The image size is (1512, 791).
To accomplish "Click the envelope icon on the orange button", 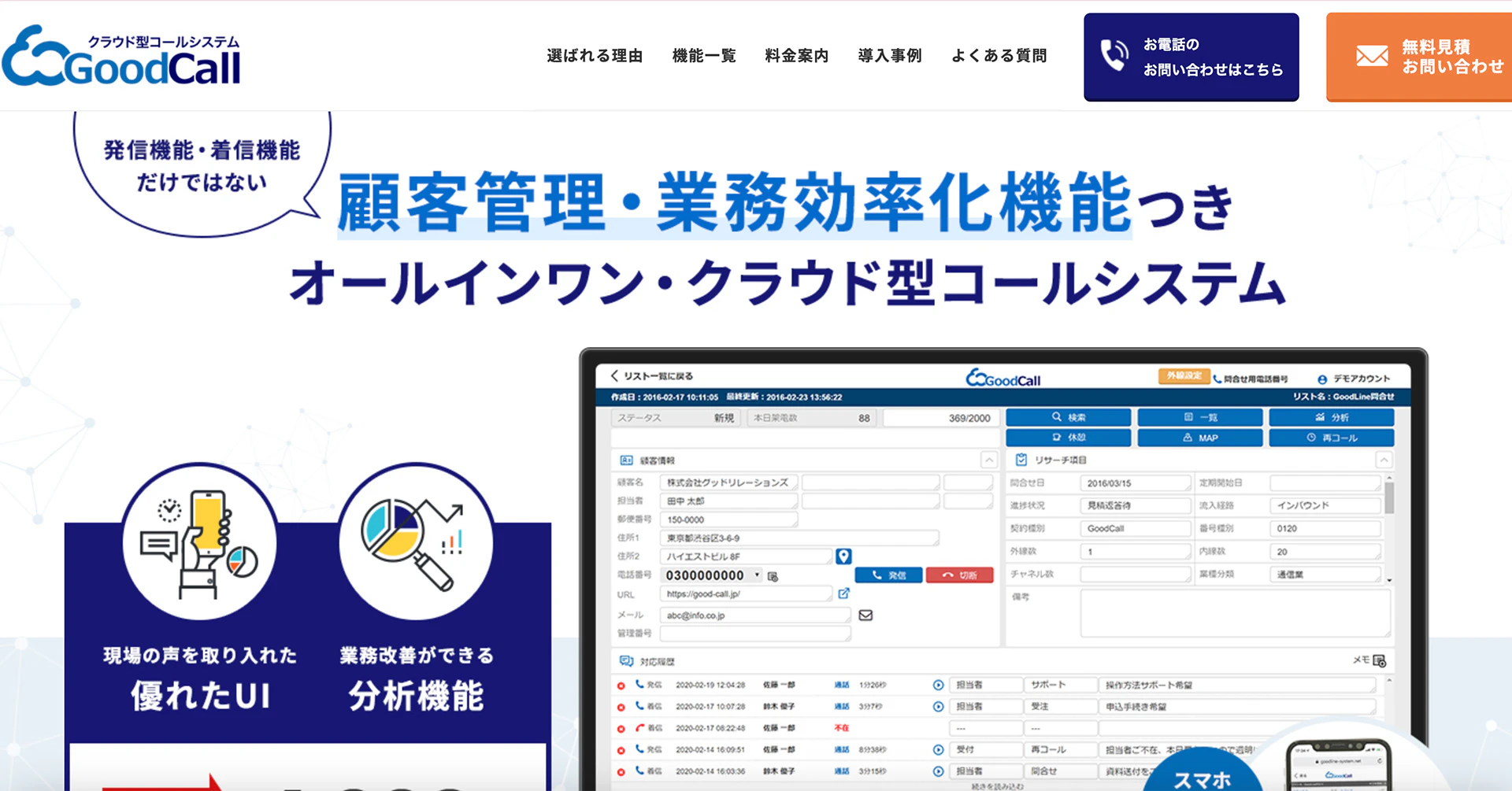I will [x=1372, y=56].
